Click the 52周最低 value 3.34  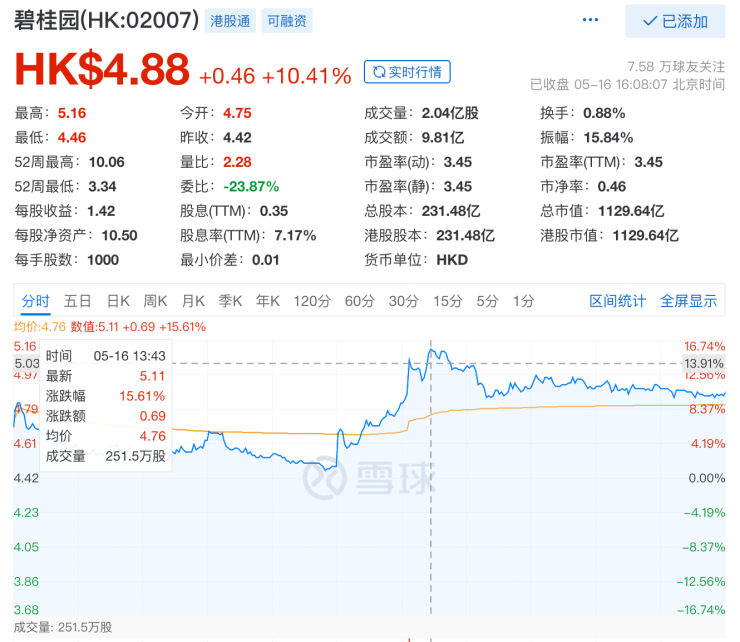tap(102, 186)
